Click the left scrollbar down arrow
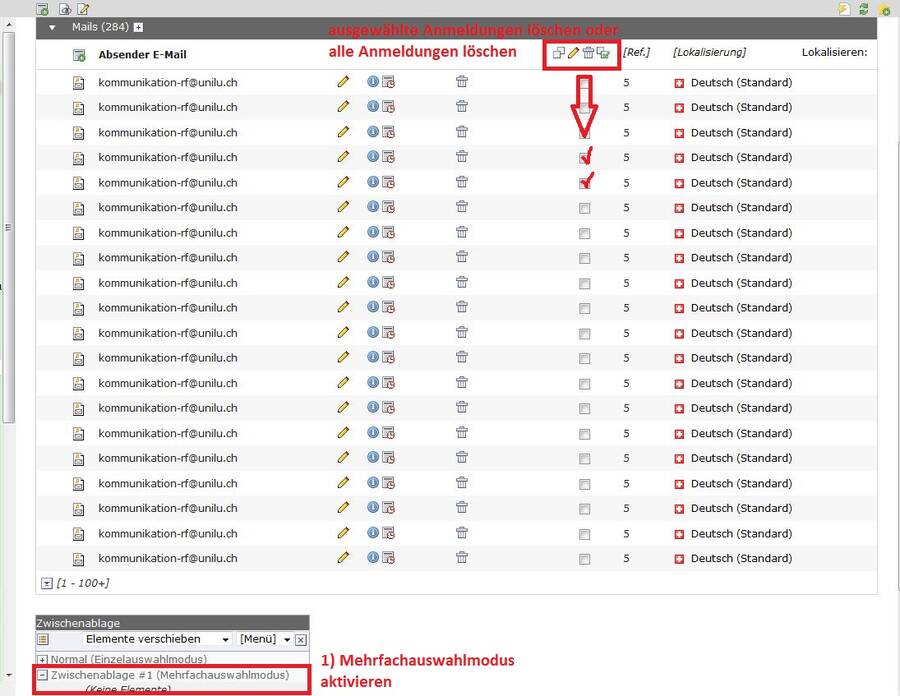The width and height of the screenshot is (900, 696). coord(8,675)
